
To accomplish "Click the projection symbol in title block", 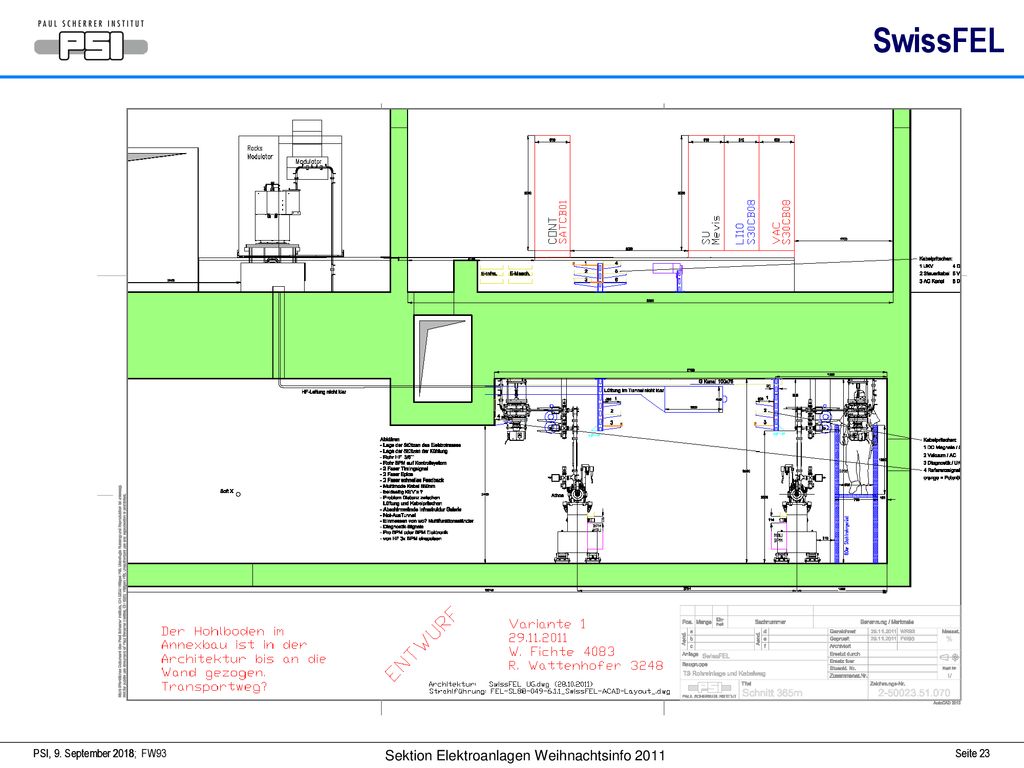I will tap(950, 657).
